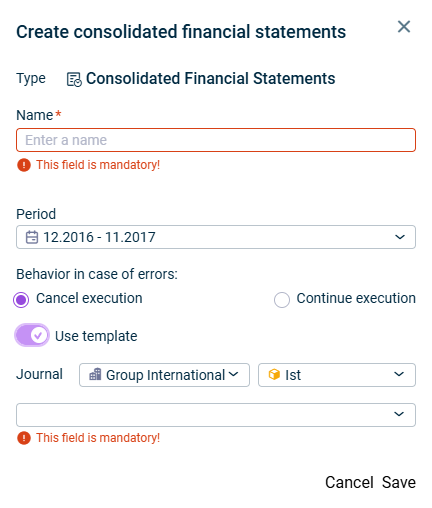The image size is (432, 508).
Task: Click the Consolidated Financial Statements type icon
Action: tap(74, 79)
